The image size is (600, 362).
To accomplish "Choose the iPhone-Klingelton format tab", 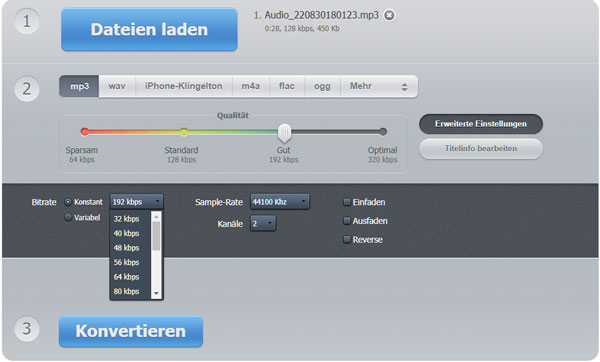I will [184, 86].
